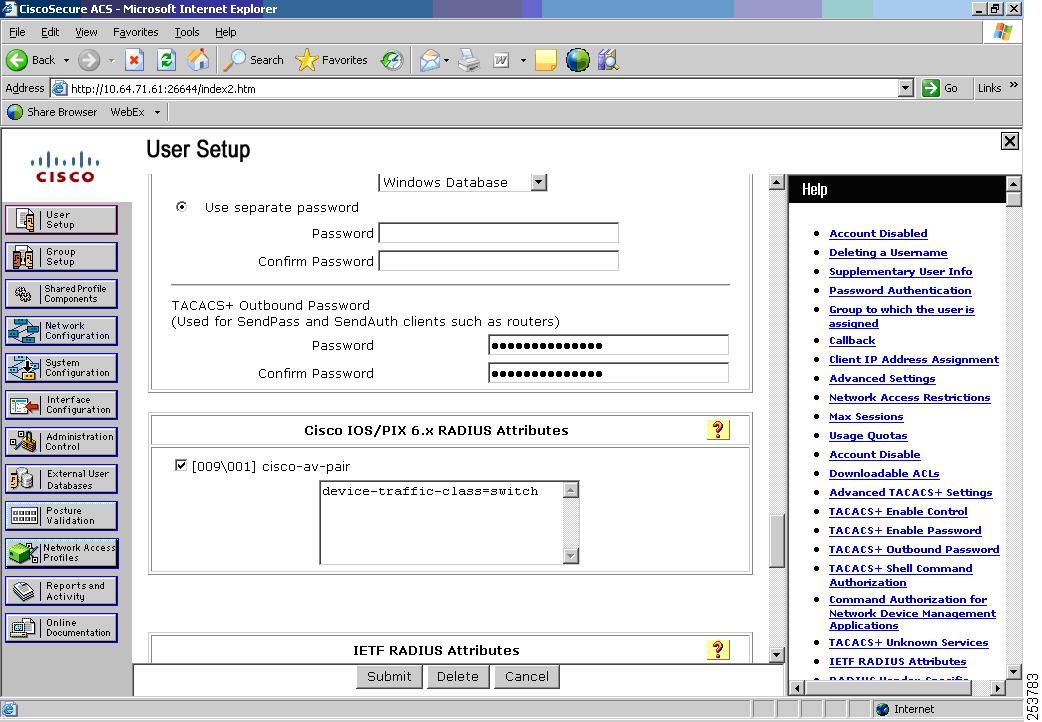The image size is (1042, 722).
Task: Click the Submit button
Action: click(x=389, y=676)
